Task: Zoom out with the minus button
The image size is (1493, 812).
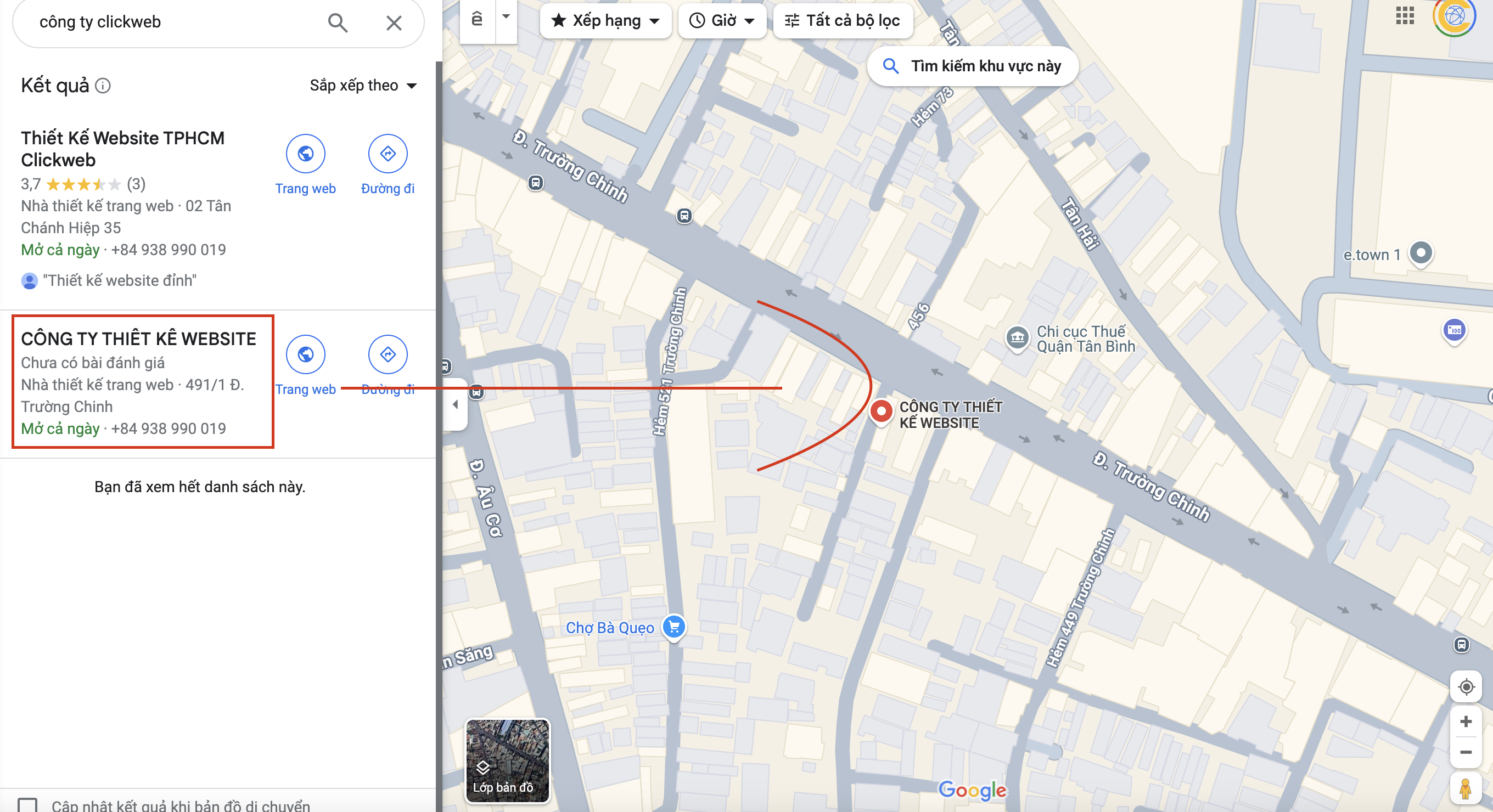Action: [x=1466, y=752]
